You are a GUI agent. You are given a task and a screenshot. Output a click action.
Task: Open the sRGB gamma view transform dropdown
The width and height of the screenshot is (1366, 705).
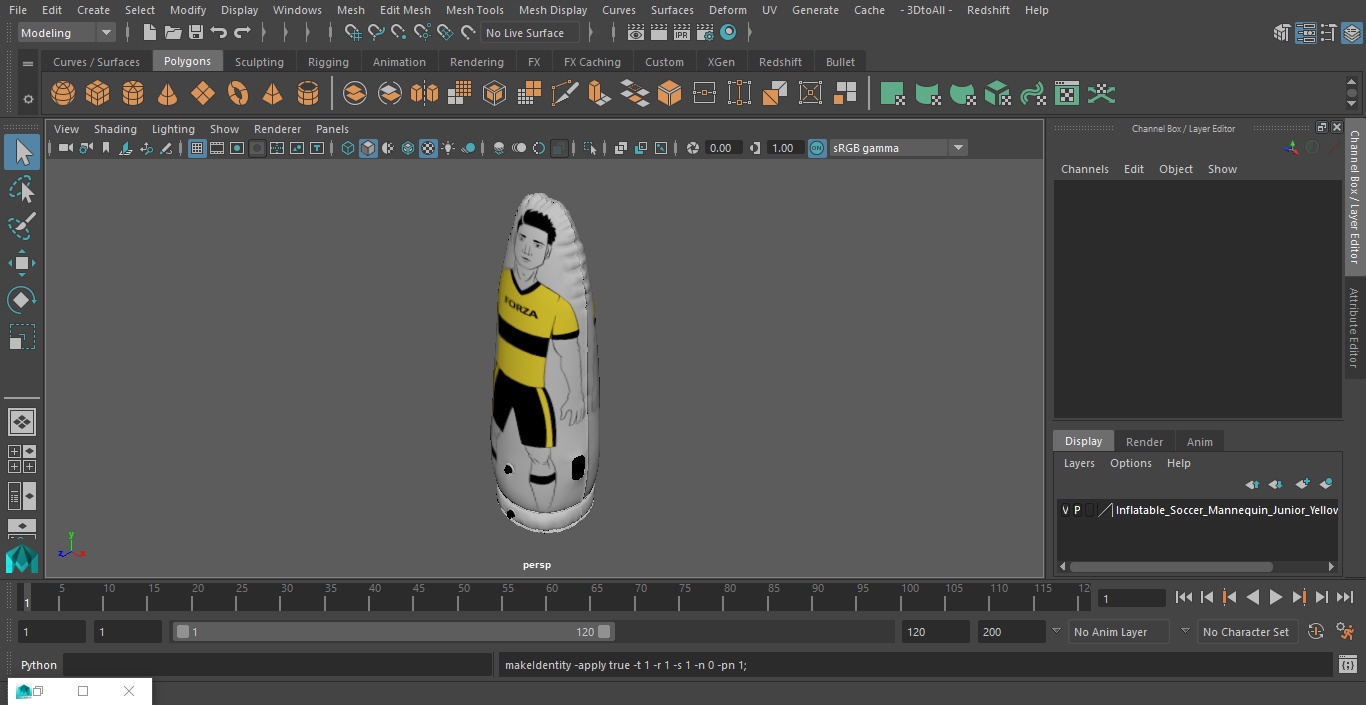(898, 148)
